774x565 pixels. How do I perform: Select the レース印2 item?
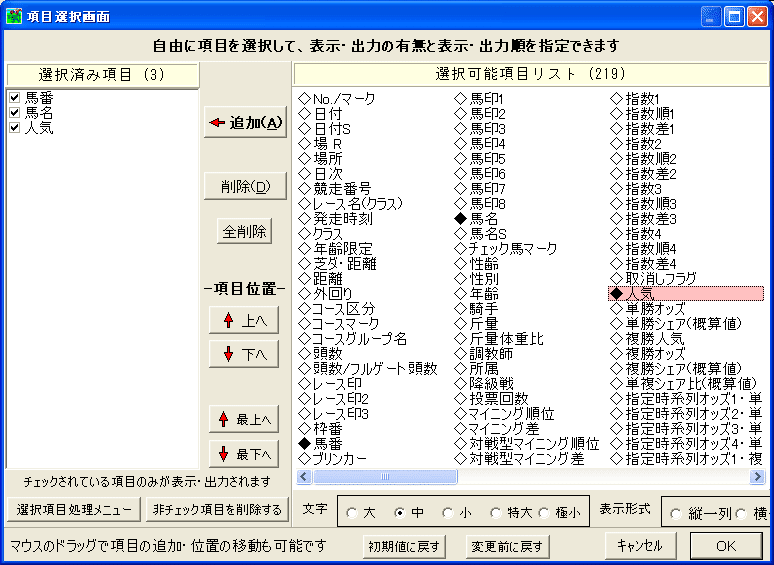334,399
